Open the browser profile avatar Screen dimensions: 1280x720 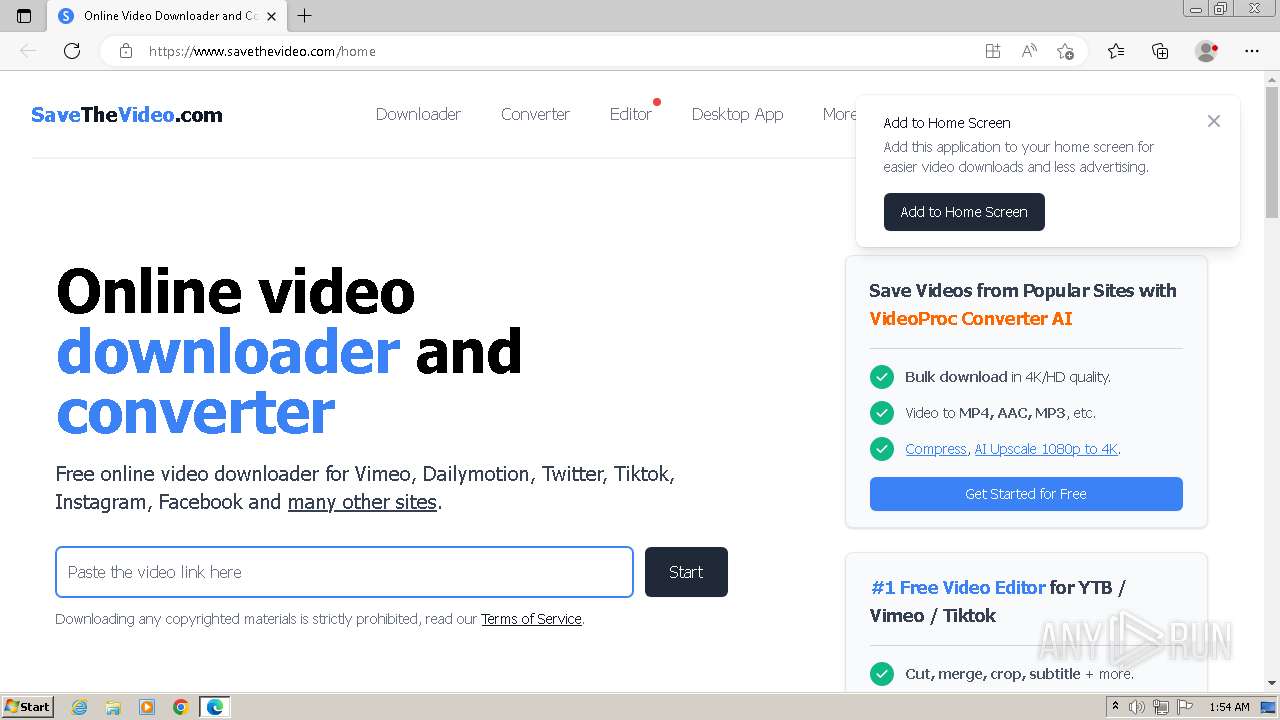(x=1206, y=51)
